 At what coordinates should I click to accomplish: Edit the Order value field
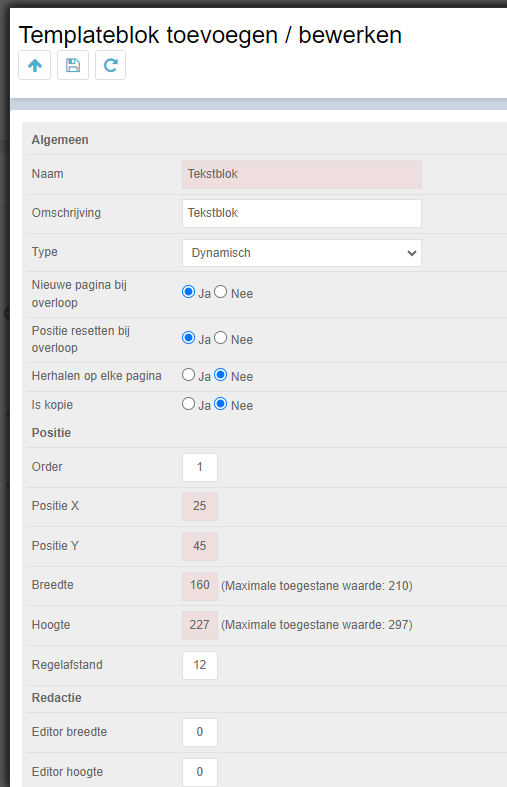pos(200,467)
